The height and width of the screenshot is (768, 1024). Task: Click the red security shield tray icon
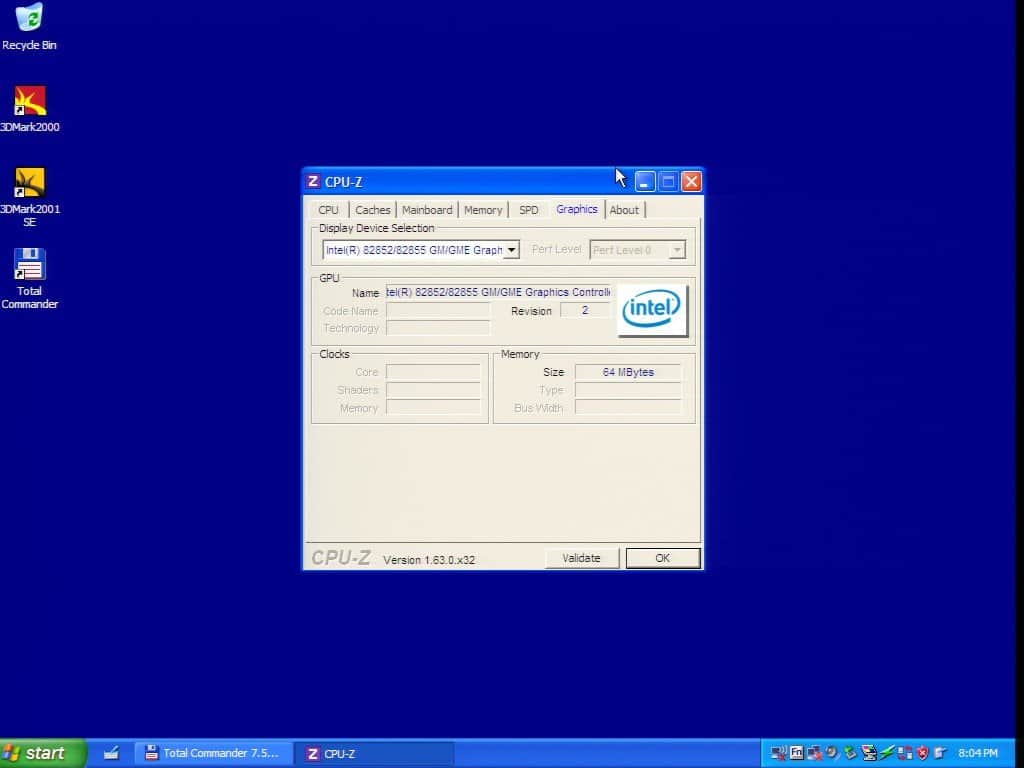tap(923, 753)
